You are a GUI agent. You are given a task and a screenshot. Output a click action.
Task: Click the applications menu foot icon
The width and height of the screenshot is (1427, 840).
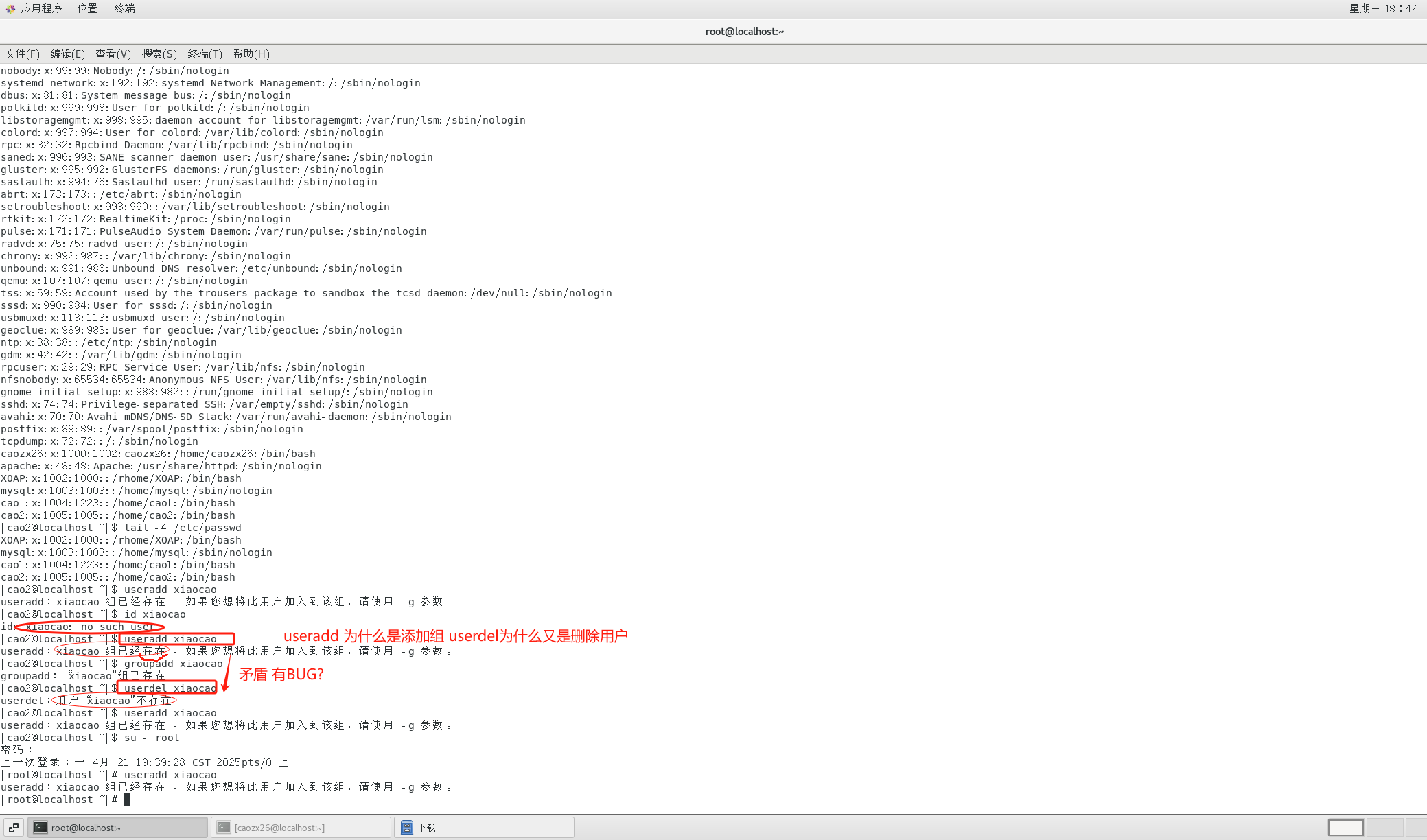[10, 8]
